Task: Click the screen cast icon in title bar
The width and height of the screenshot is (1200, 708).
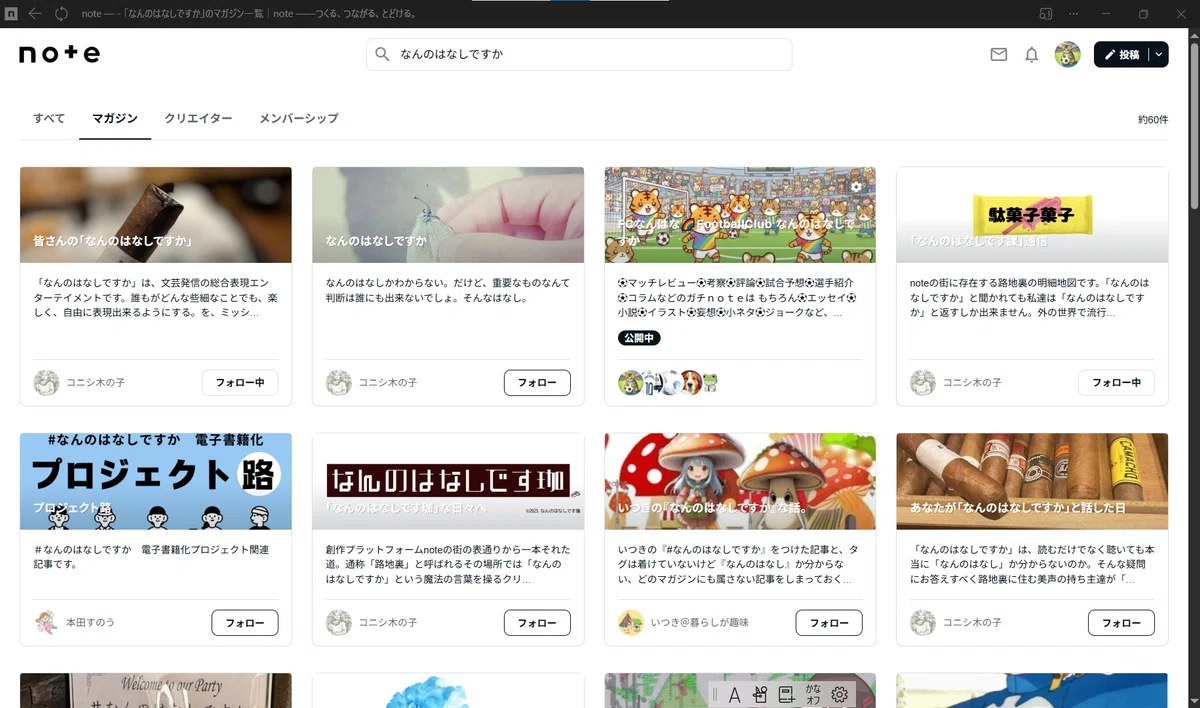Action: (1045, 14)
